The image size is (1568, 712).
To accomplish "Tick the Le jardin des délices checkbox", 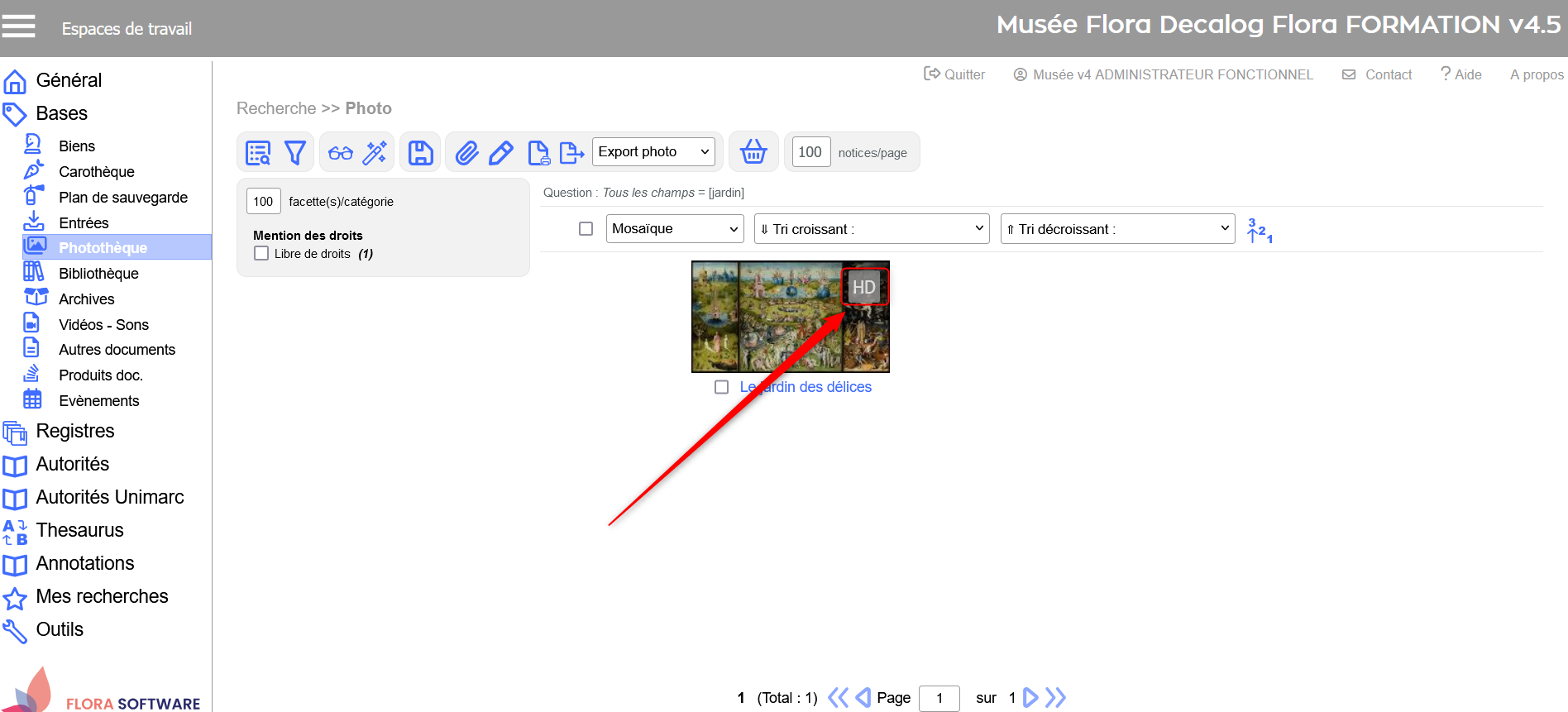I will 721,387.
